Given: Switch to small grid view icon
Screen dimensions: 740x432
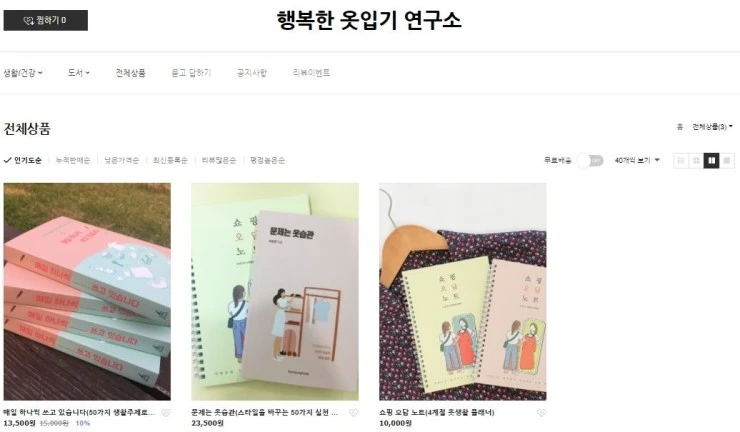Looking at the screenshot, I should point(696,161).
